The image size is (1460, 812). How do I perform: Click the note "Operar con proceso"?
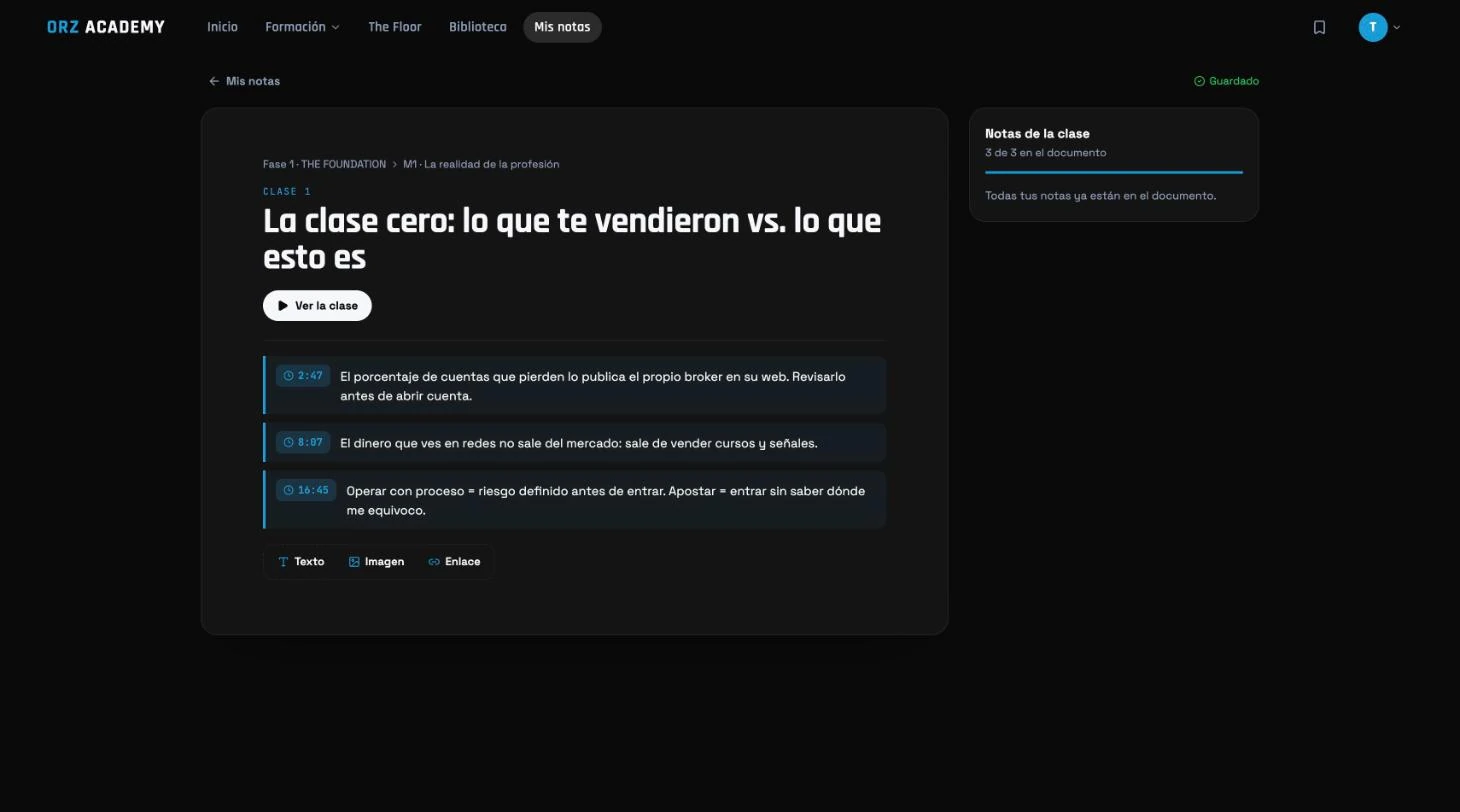pos(575,500)
